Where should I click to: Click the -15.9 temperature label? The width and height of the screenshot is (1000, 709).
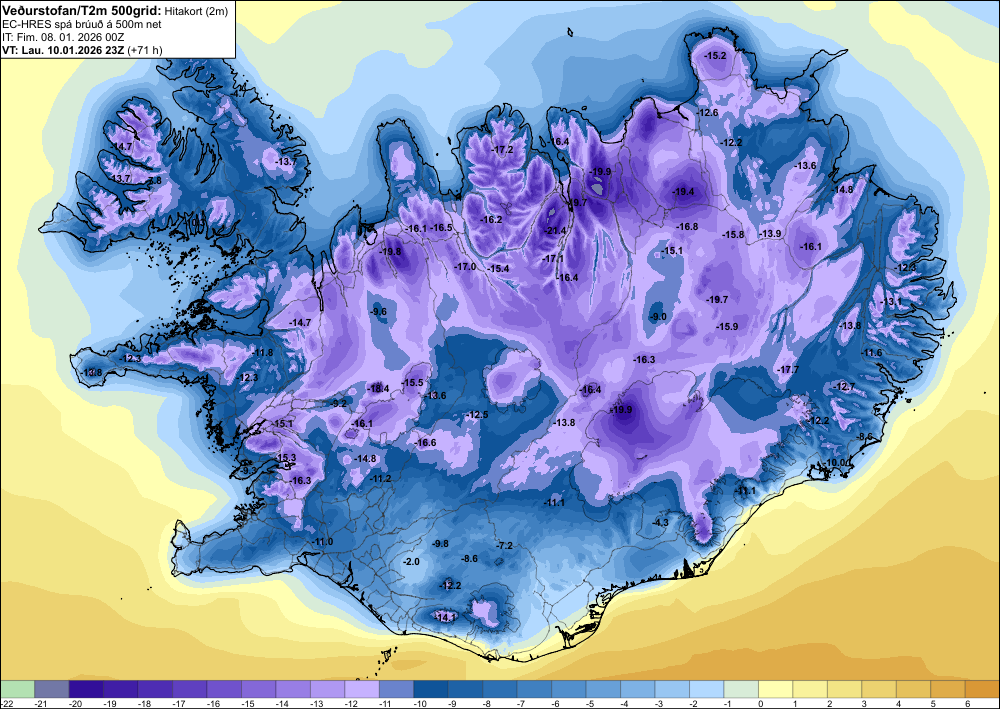(727, 326)
